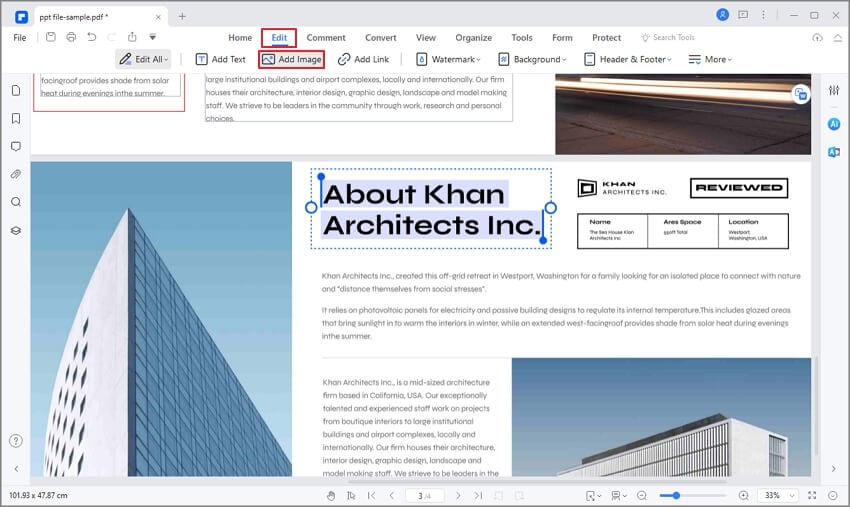Open the properties settings panel icon
850x507 pixels.
pos(834,90)
